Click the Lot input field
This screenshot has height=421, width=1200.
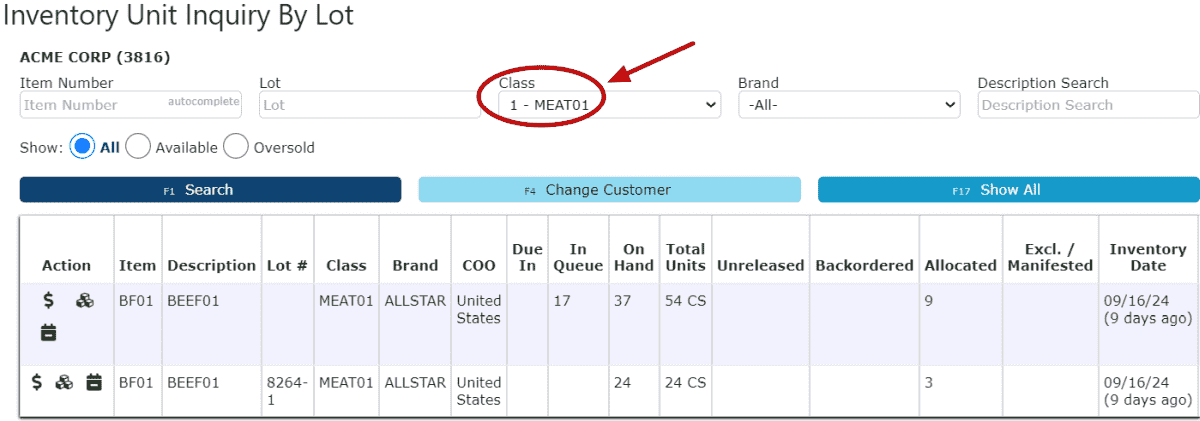[370, 104]
